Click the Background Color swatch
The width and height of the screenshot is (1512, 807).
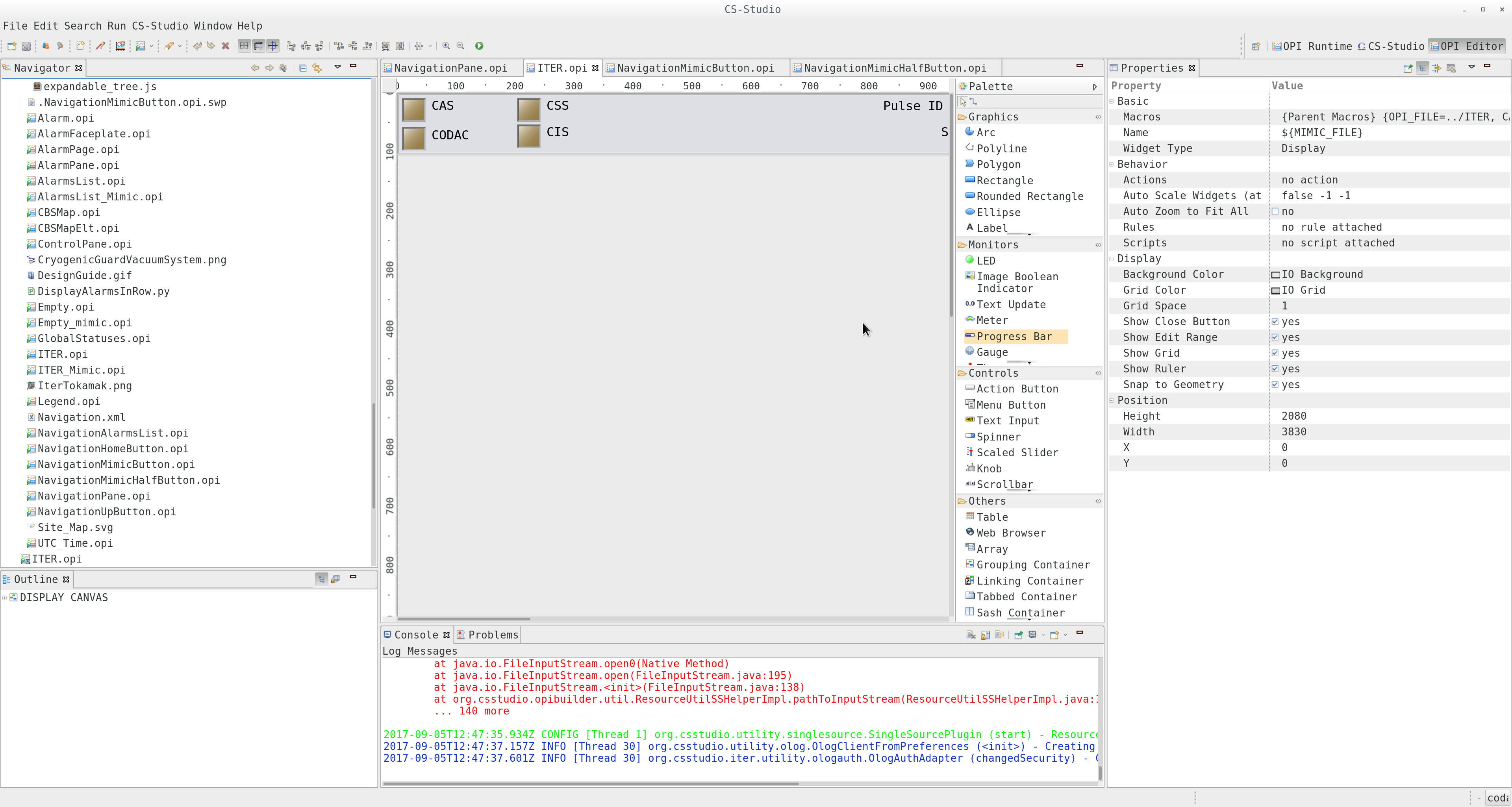(1275, 274)
